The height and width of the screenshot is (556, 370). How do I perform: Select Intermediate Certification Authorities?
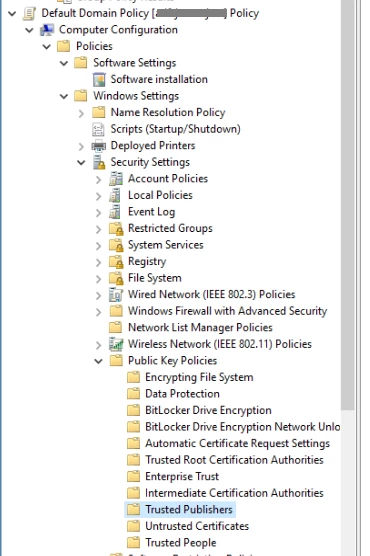(x=234, y=493)
